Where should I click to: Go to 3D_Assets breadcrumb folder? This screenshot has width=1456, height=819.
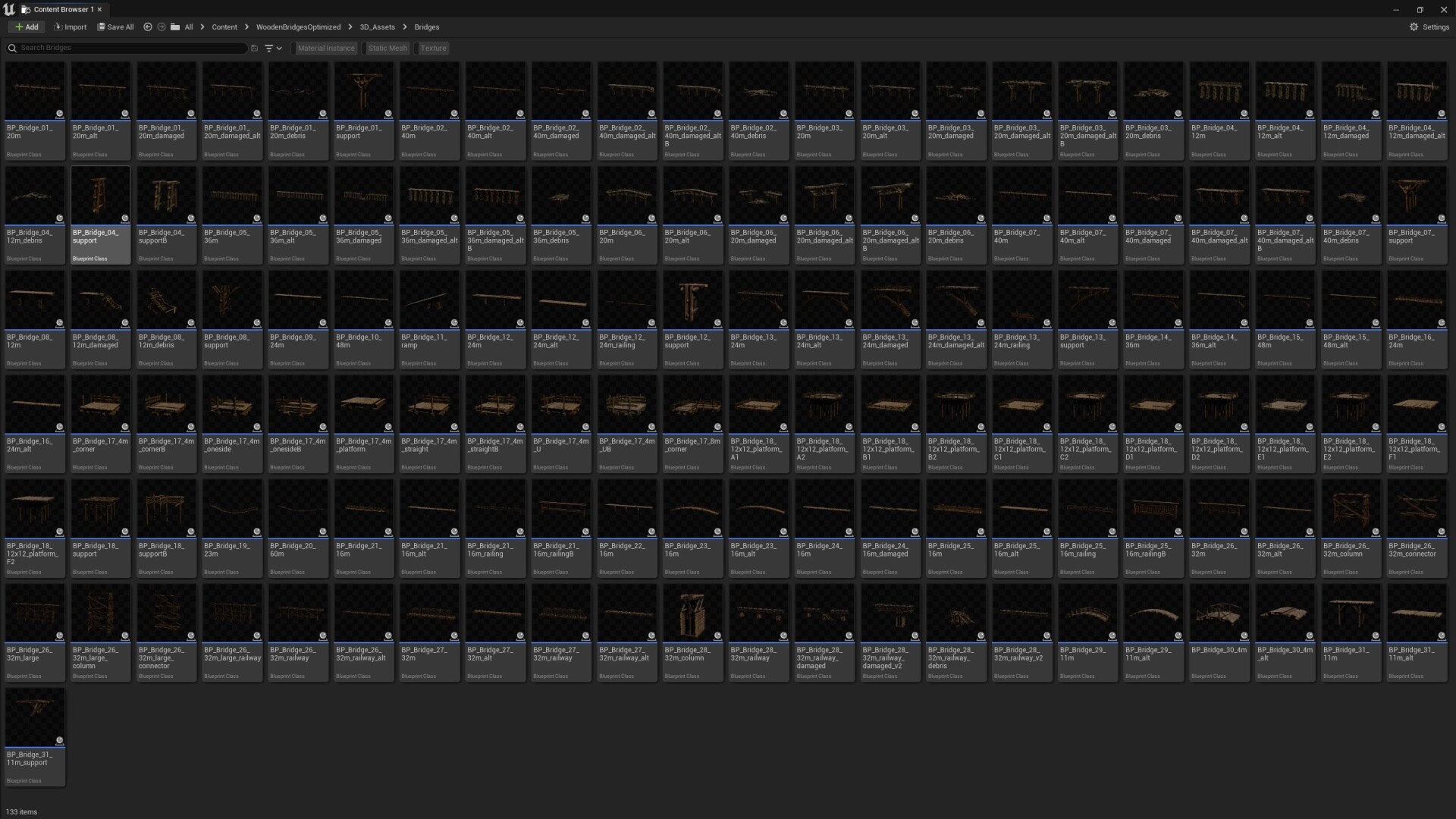coord(377,27)
